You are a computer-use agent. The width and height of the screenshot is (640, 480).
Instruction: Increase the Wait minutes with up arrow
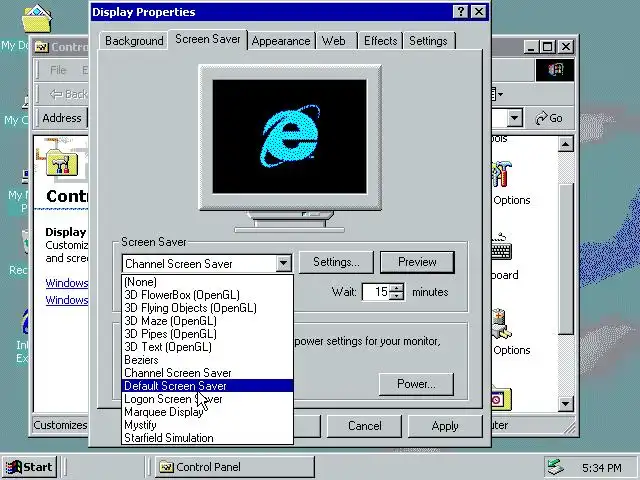tap(396, 288)
